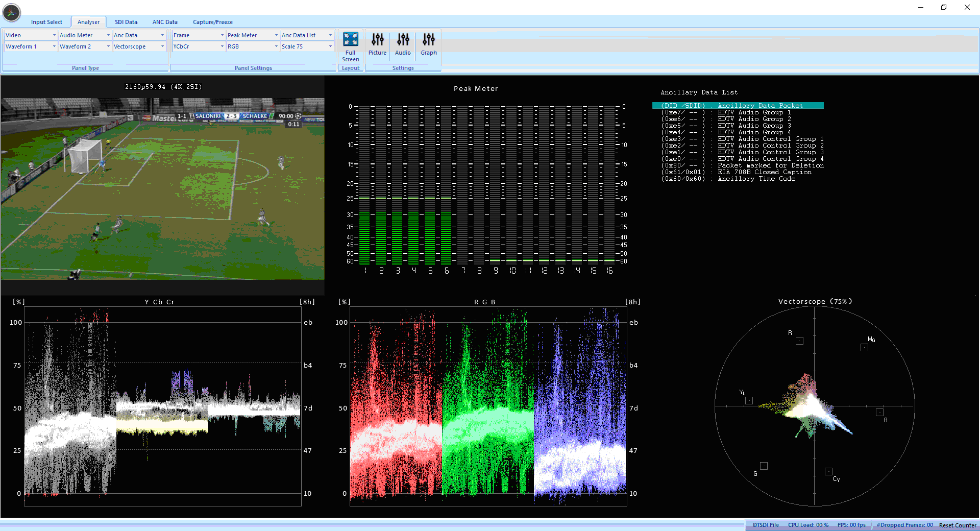980x531 pixels.
Task: Expand the Audio Meter panel dropdown
Action: tap(108, 35)
